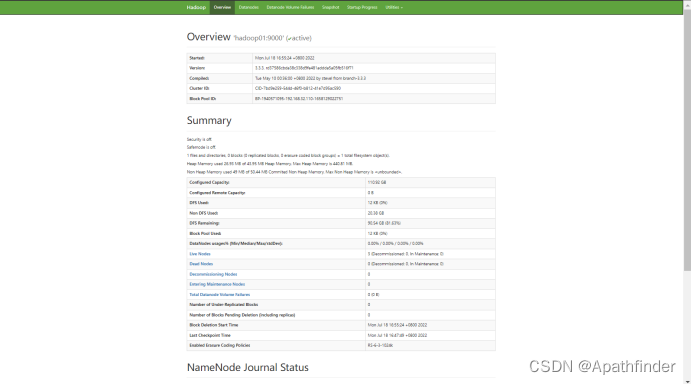
Task: Open Total Datanode Volume Failures link
Action: [219, 295]
